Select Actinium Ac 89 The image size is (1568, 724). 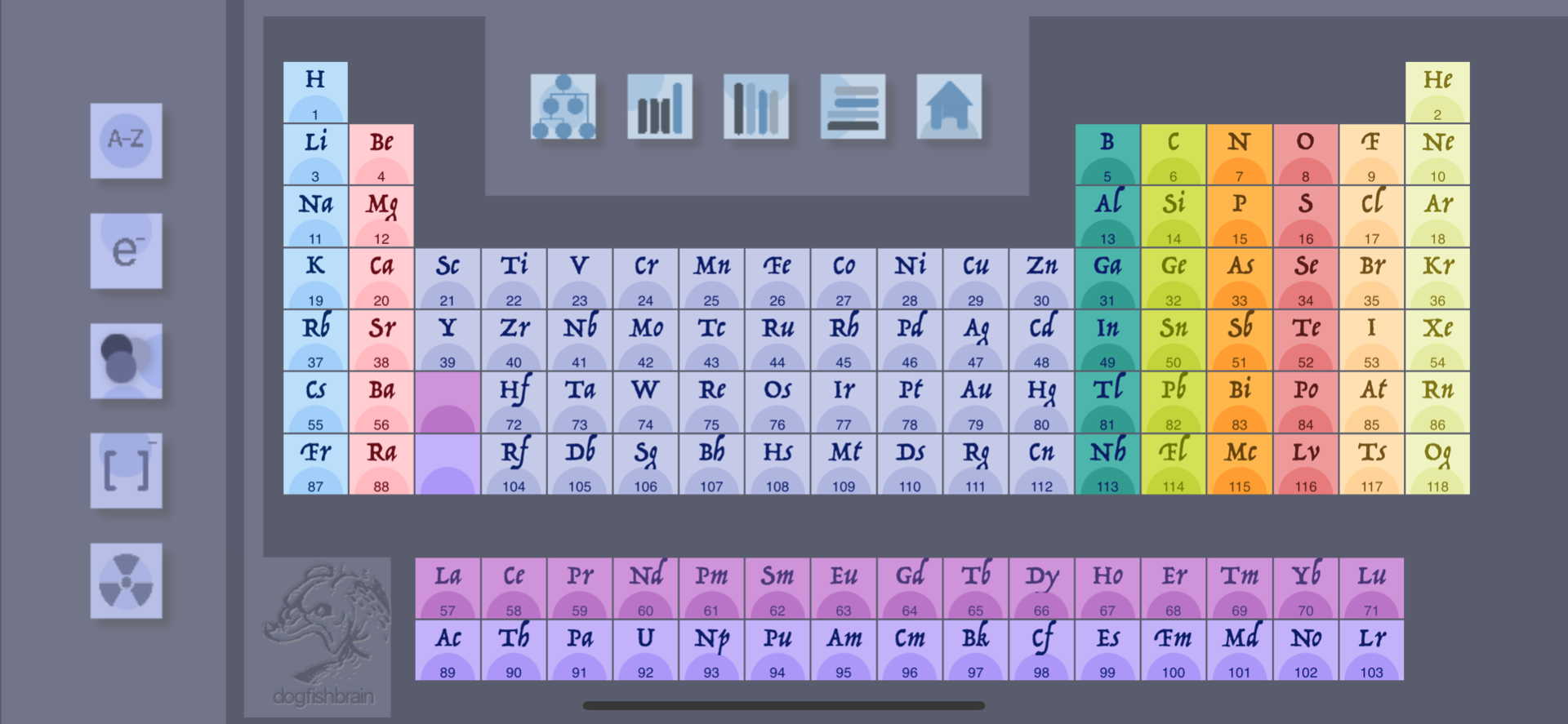pyautogui.click(x=448, y=651)
